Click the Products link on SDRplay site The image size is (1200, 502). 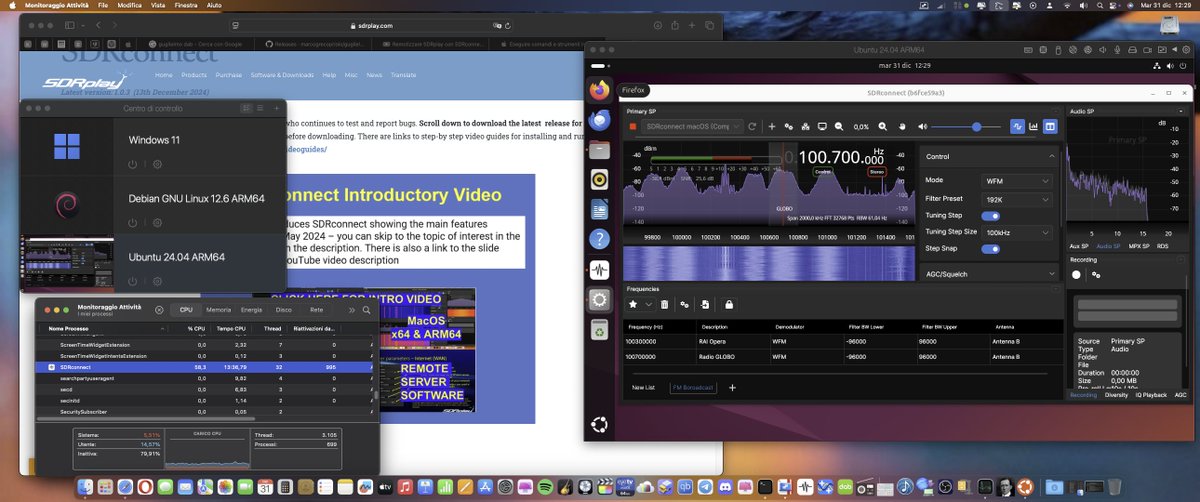point(194,75)
